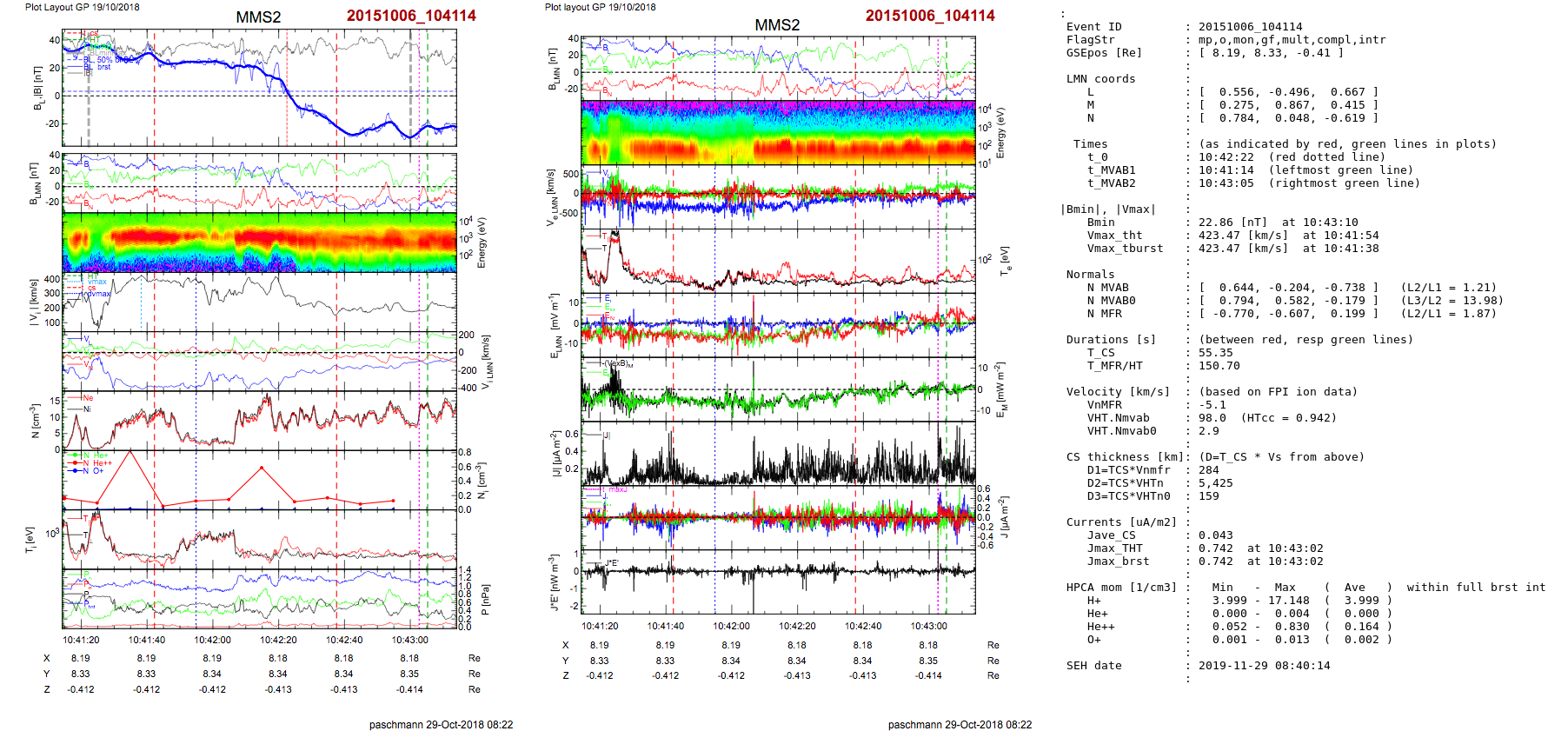Click the MMS2 title above the left plot
Screen dimensions: 1568x731
[x=258, y=17]
